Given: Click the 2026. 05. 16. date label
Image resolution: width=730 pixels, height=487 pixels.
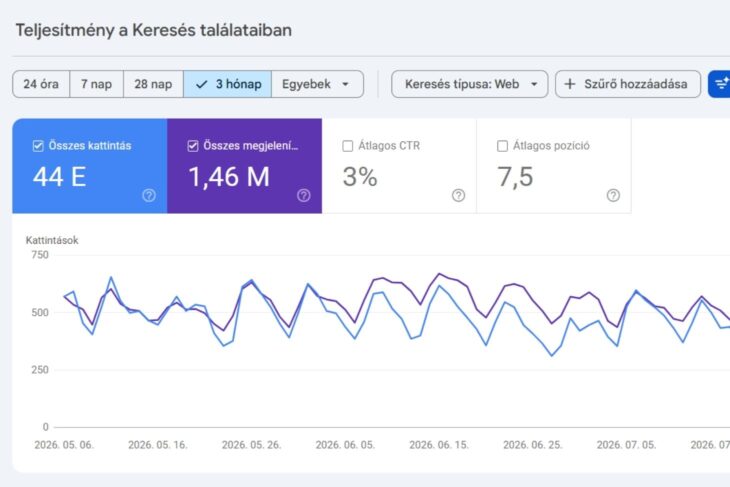Looking at the screenshot, I should (158, 445).
